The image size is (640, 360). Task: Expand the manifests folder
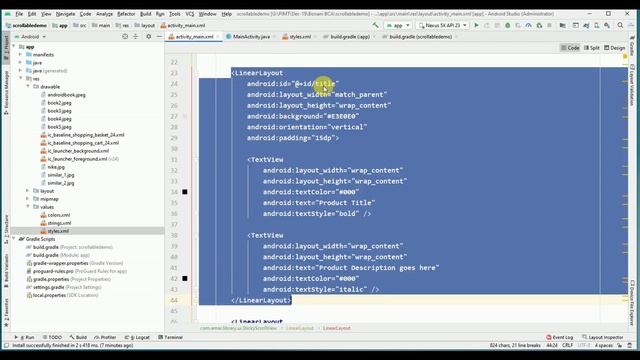[x=20, y=54]
